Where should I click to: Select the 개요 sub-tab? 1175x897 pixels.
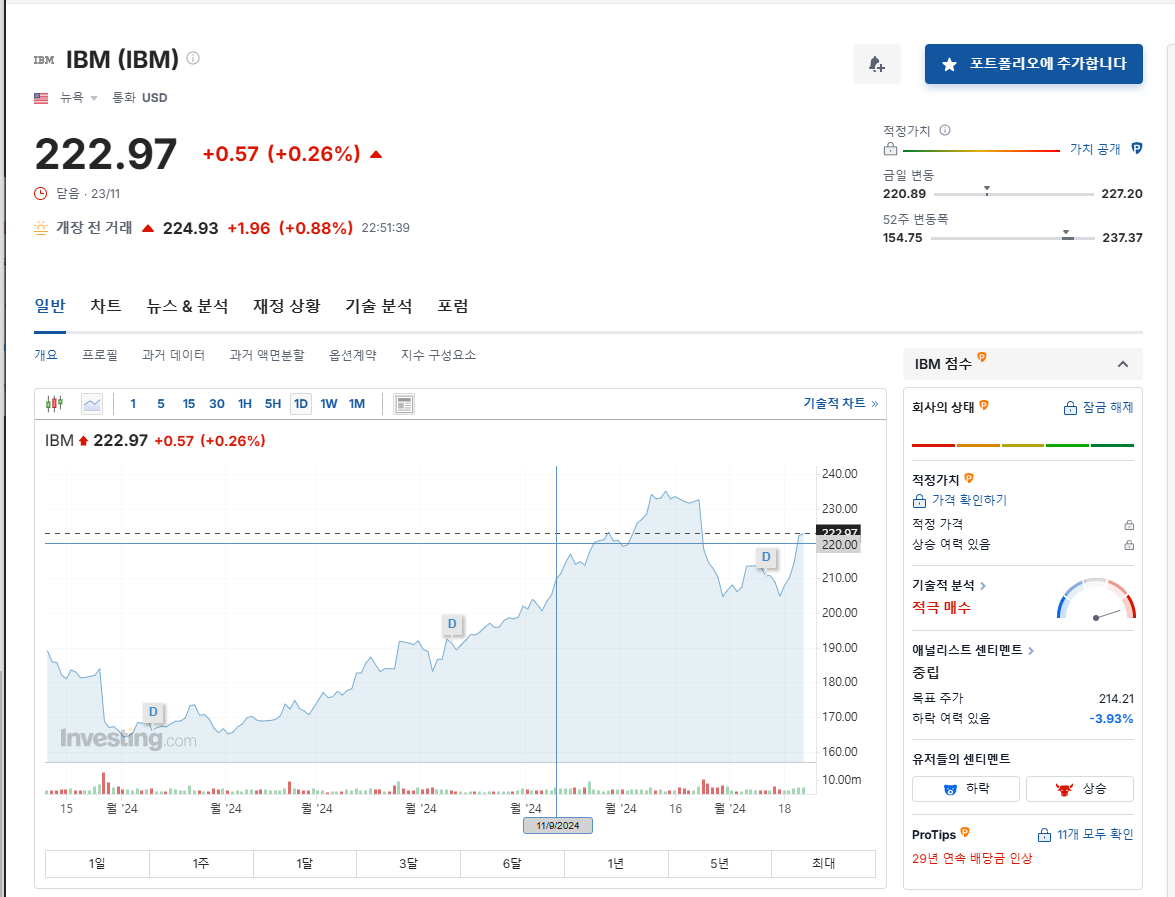point(46,355)
